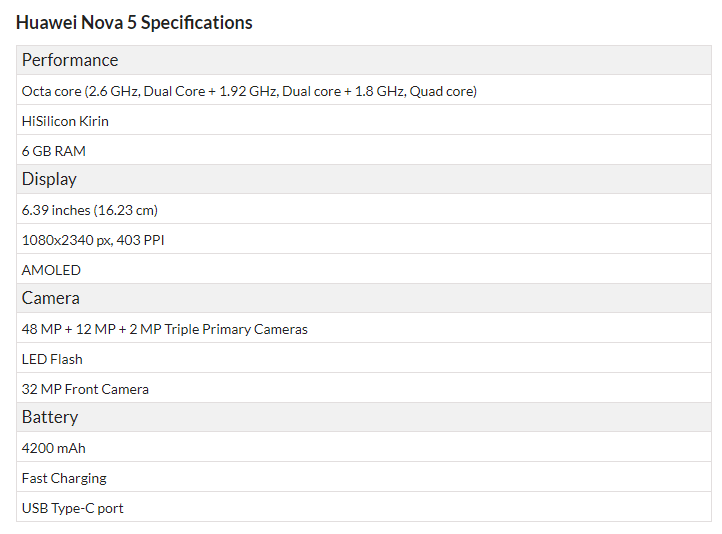Click the Triple Primary Cameras row

coord(364,329)
